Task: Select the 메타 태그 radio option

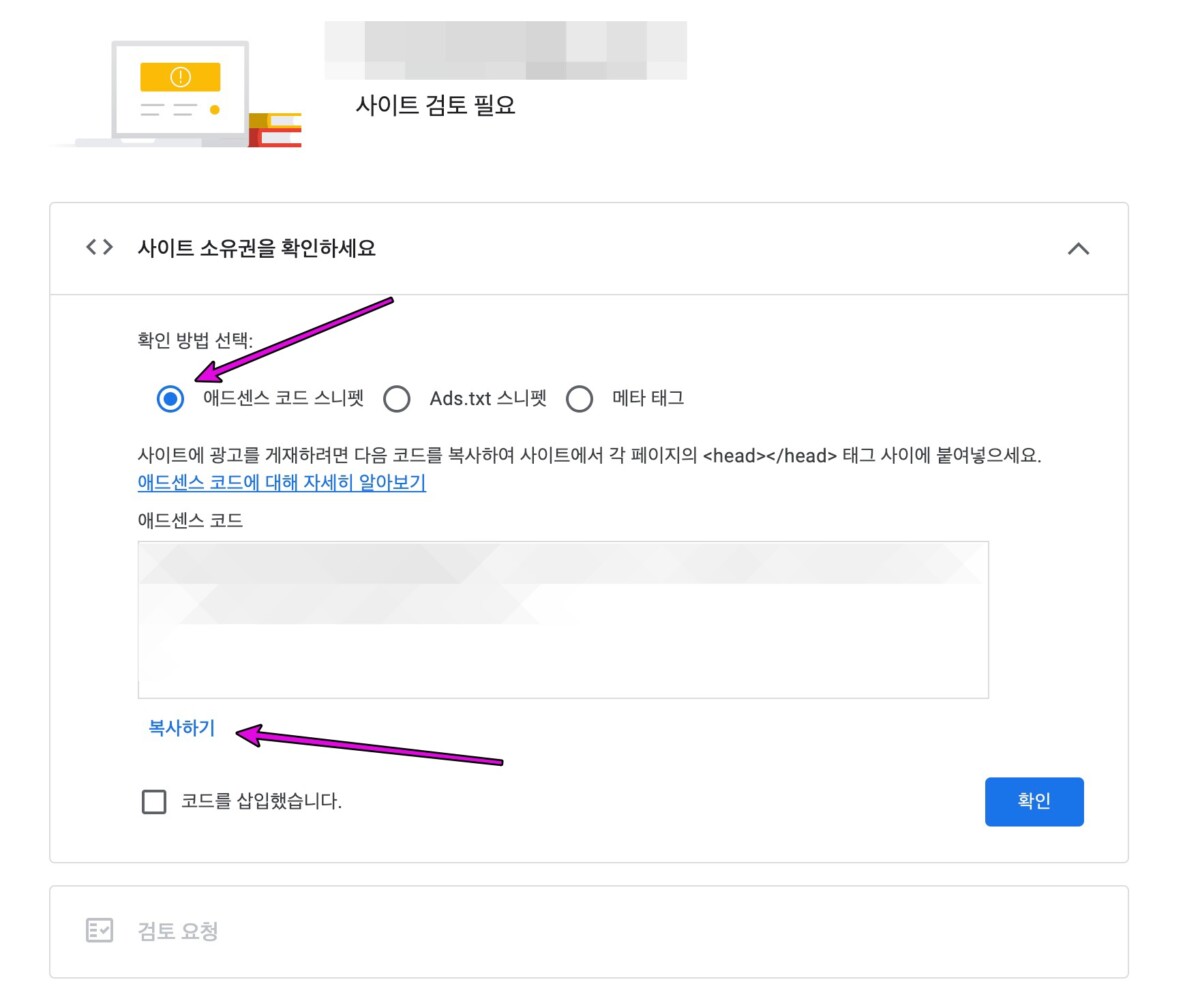Action: tap(580, 399)
